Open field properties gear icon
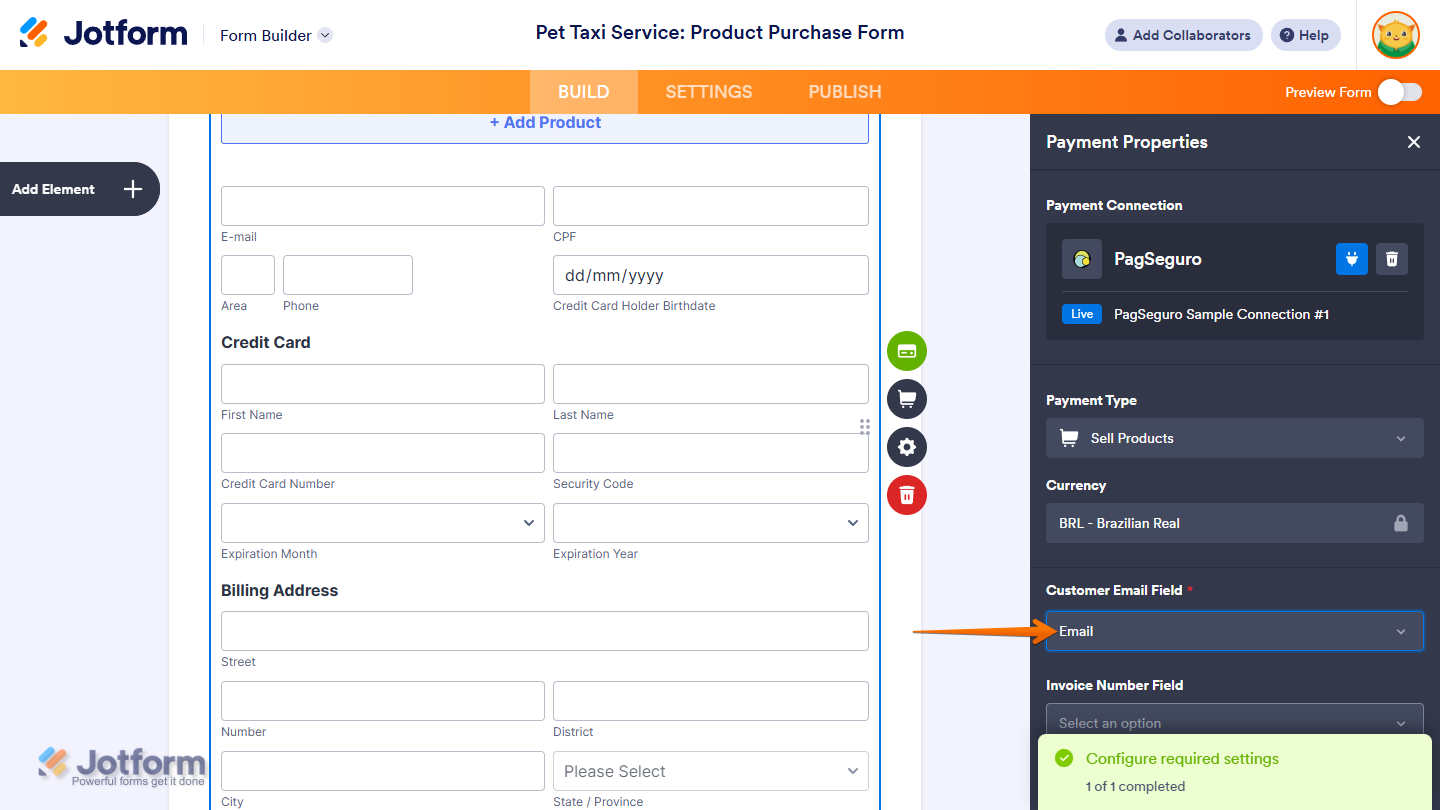 907,447
